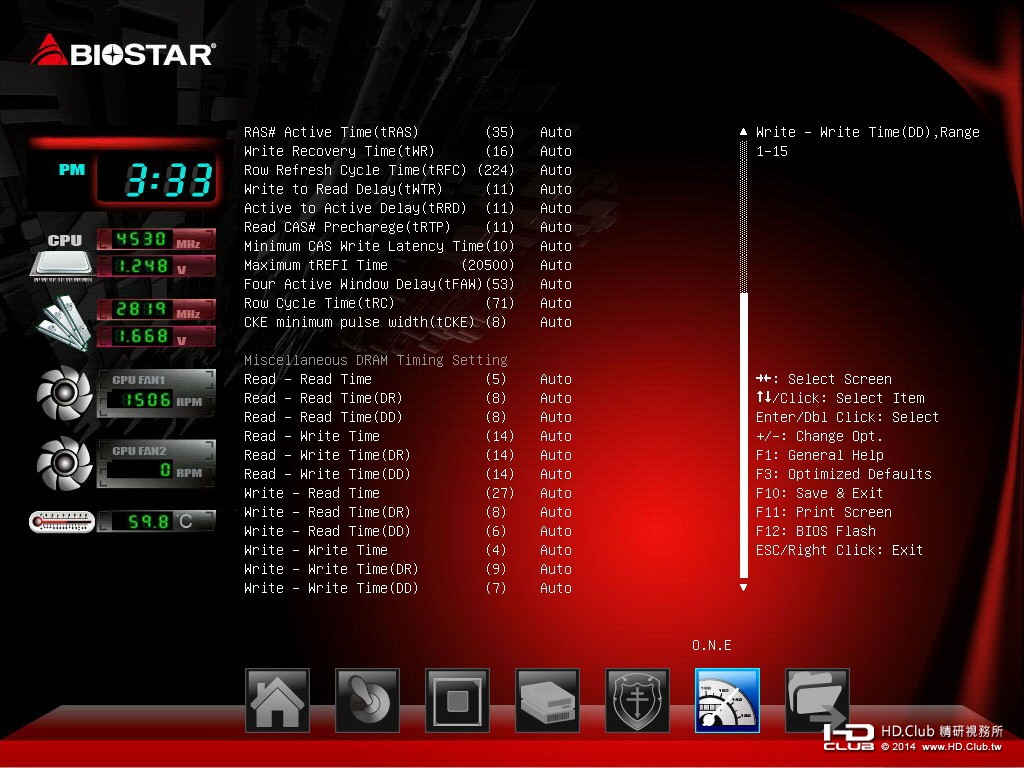Click the white scrollbar thumb

(x=743, y=436)
